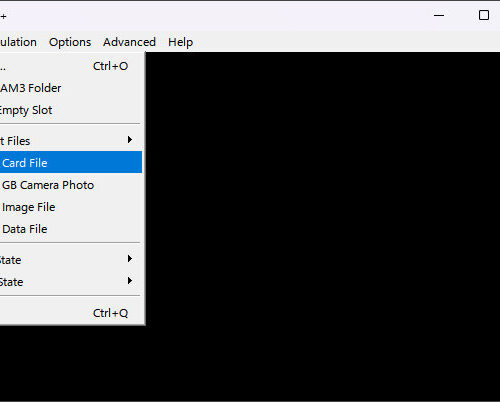Choose the Open entry with Ctrl+O shortcut
This screenshot has width=500, height=402.
70,66
